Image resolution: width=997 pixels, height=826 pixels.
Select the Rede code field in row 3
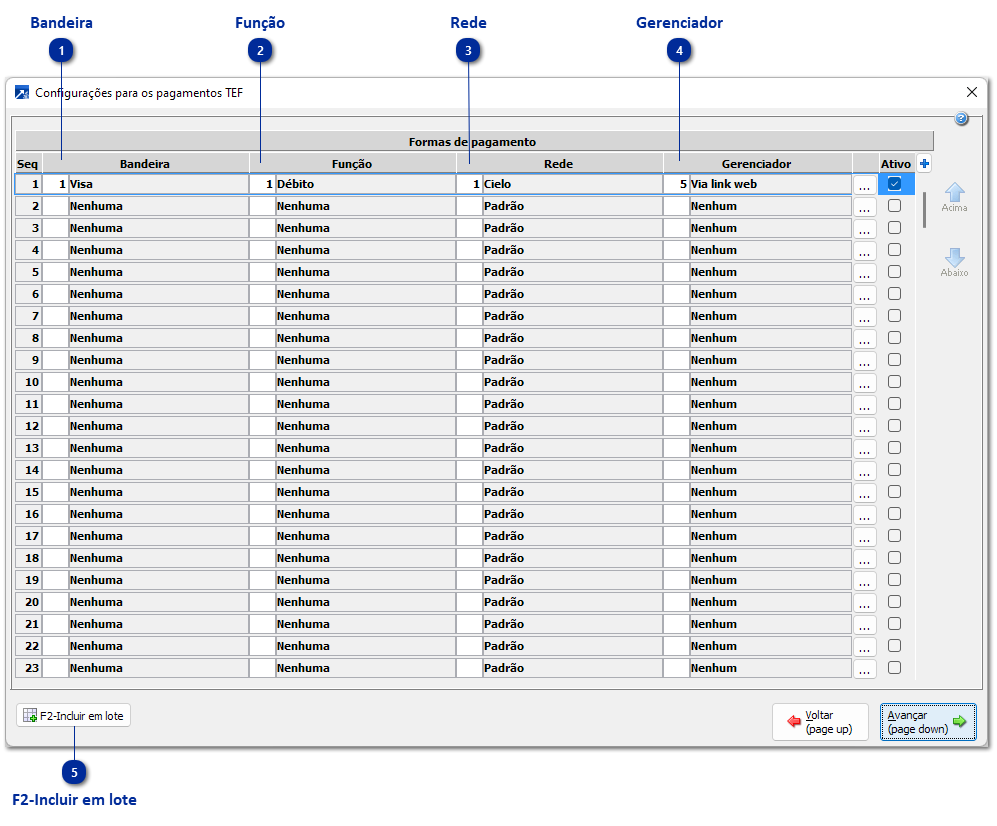click(469, 228)
